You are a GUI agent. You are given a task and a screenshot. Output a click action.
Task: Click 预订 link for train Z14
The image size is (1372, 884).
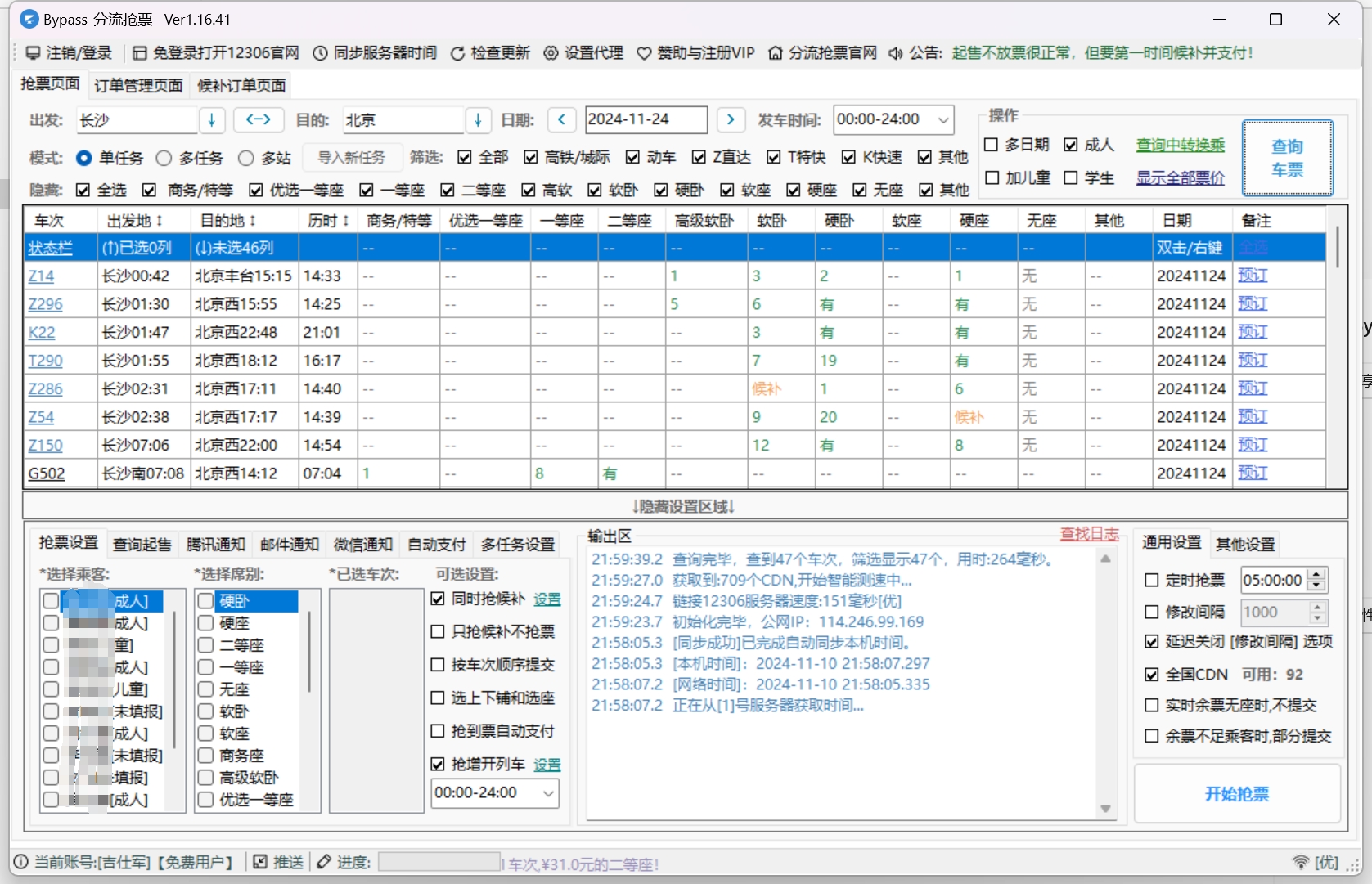pyautogui.click(x=1253, y=276)
